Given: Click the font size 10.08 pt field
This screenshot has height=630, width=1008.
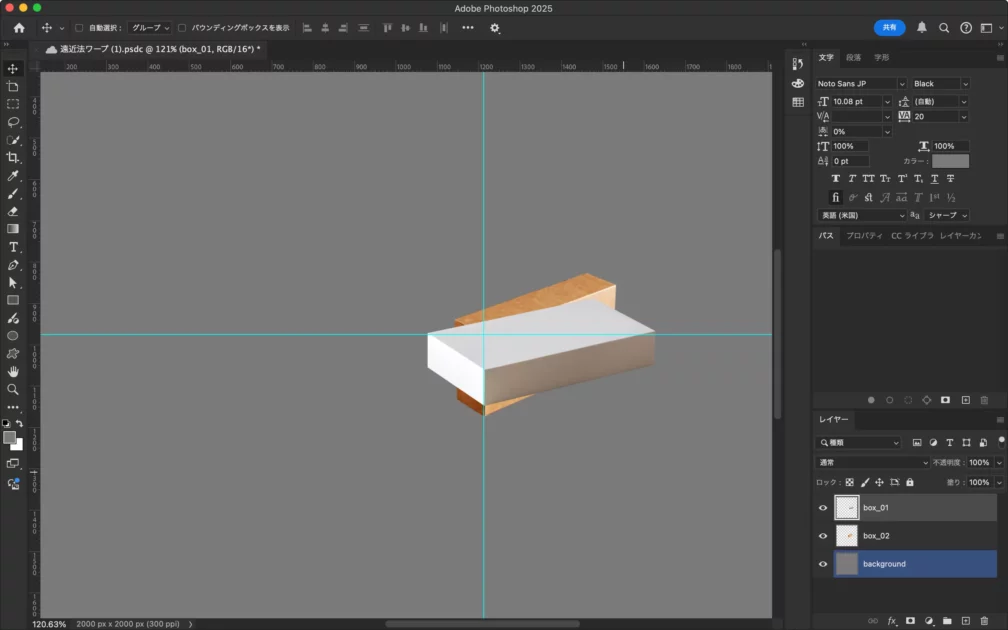Looking at the screenshot, I should [857, 101].
